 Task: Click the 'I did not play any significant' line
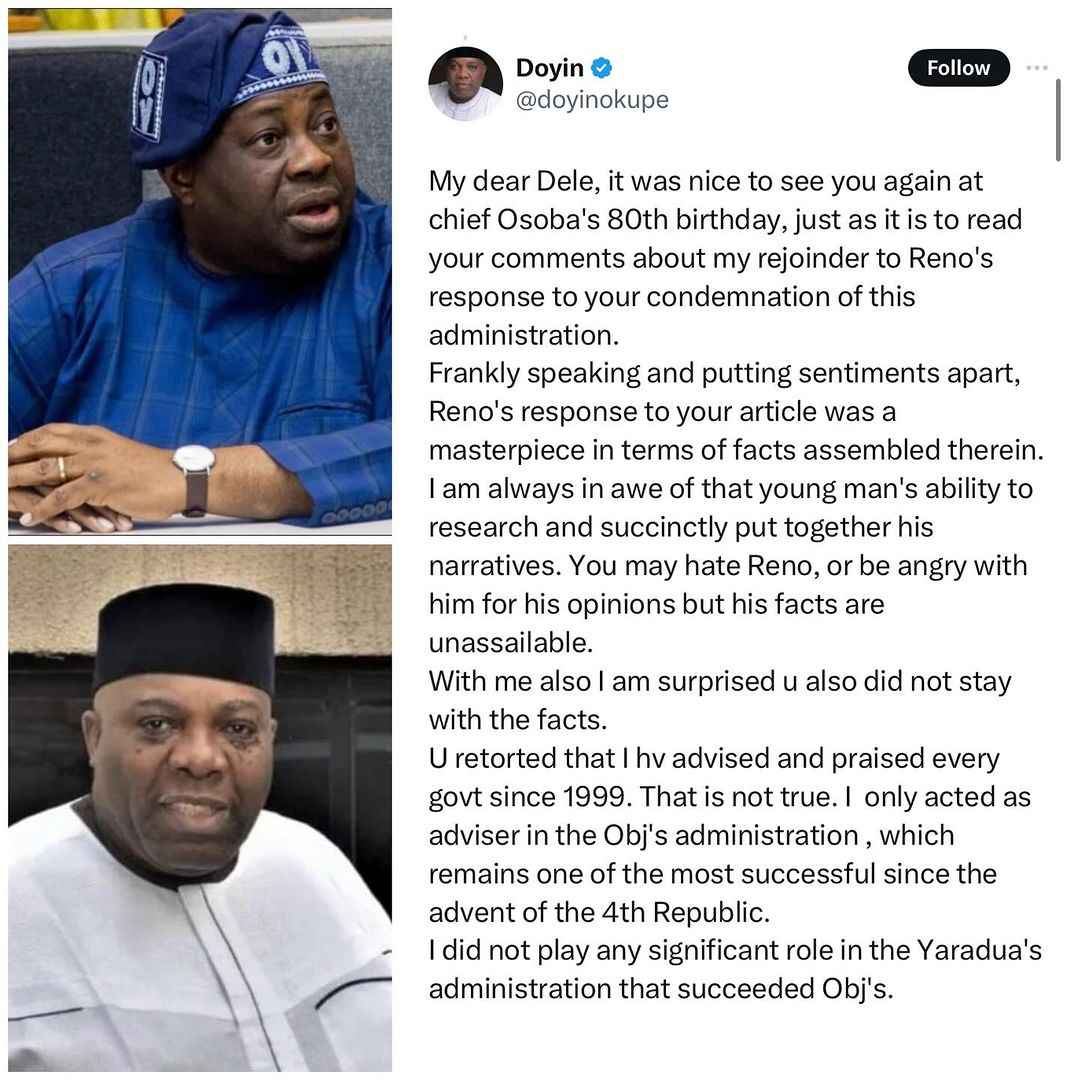click(x=735, y=951)
